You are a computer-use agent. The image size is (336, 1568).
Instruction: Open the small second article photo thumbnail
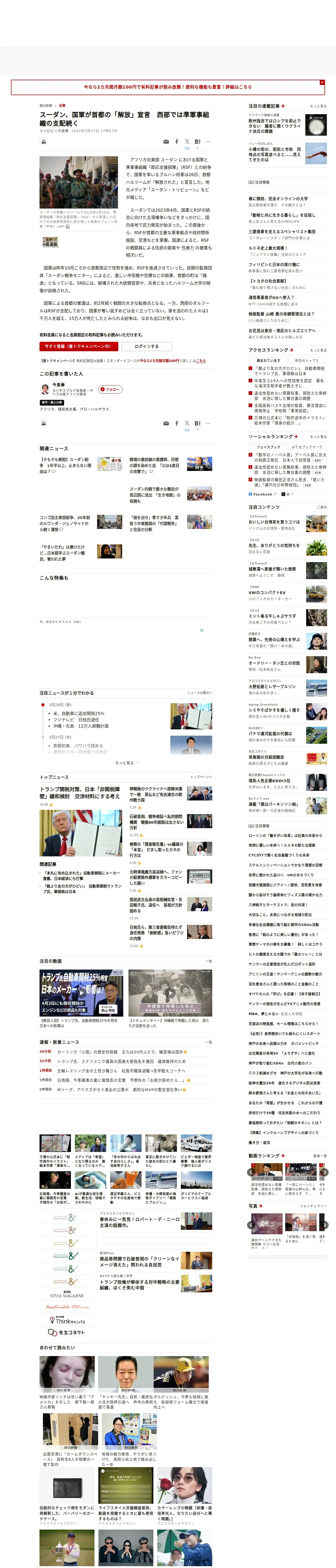[51, 242]
